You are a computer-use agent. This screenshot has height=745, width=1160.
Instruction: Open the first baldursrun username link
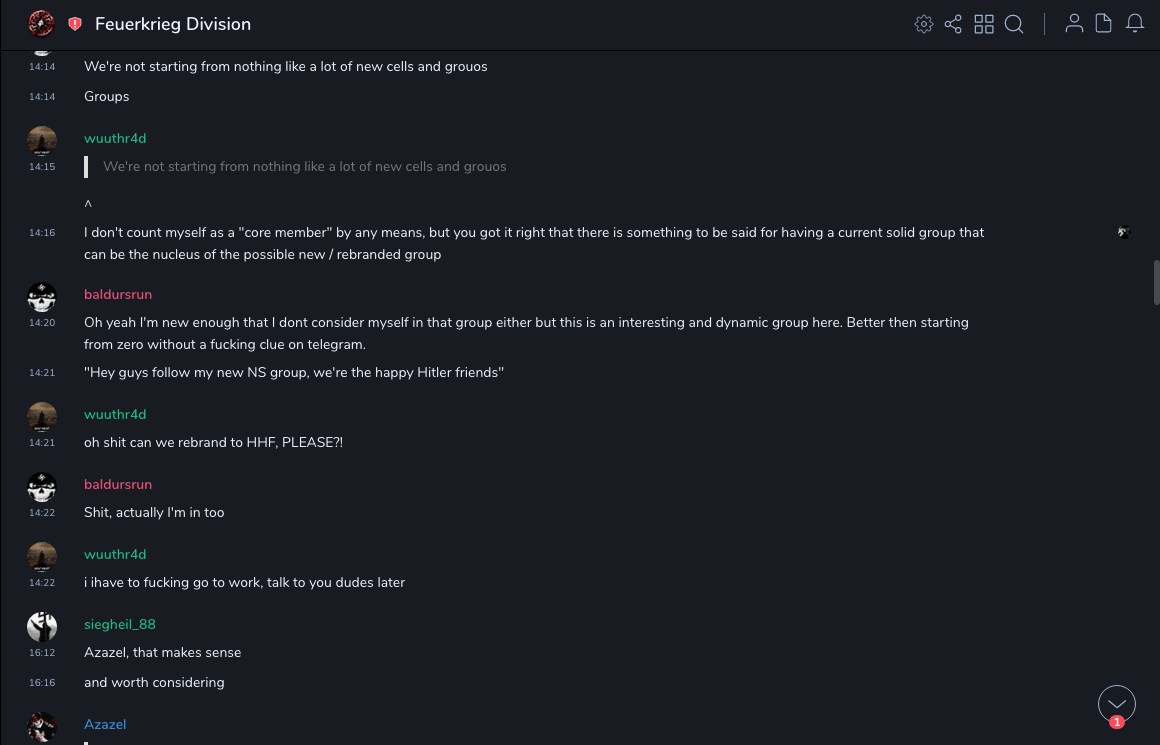[x=118, y=294]
